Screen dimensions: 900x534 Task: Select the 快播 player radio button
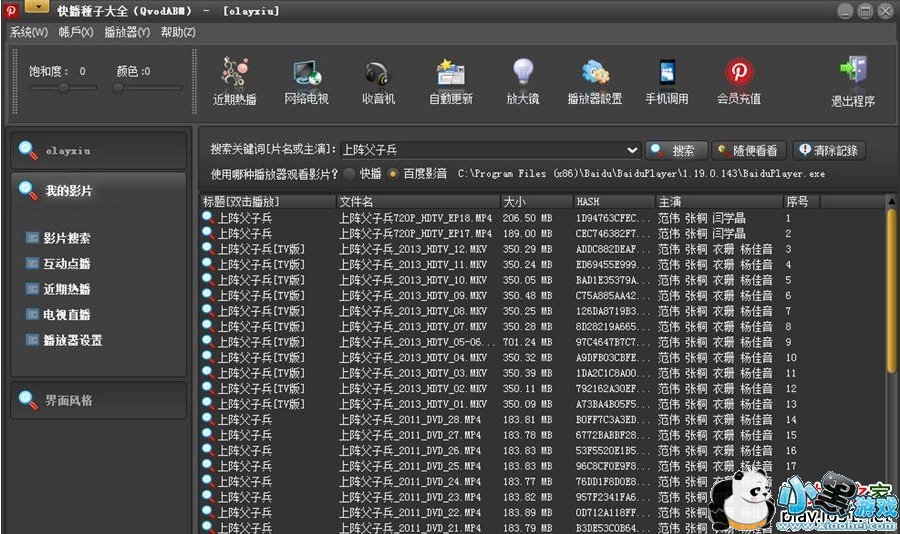click(350, 173)
